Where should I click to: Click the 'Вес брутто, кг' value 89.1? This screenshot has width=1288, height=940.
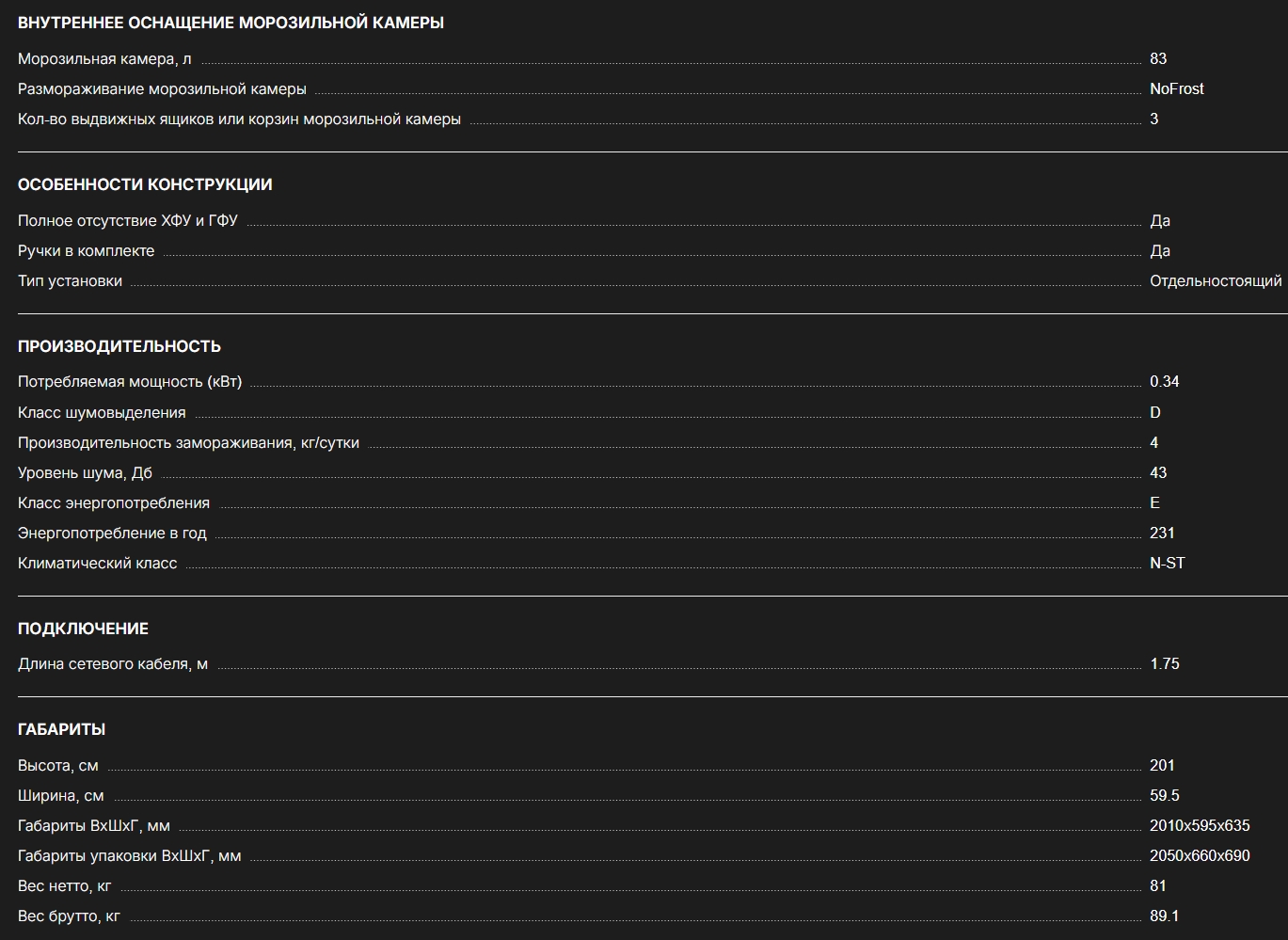[x=1164, y=916]
